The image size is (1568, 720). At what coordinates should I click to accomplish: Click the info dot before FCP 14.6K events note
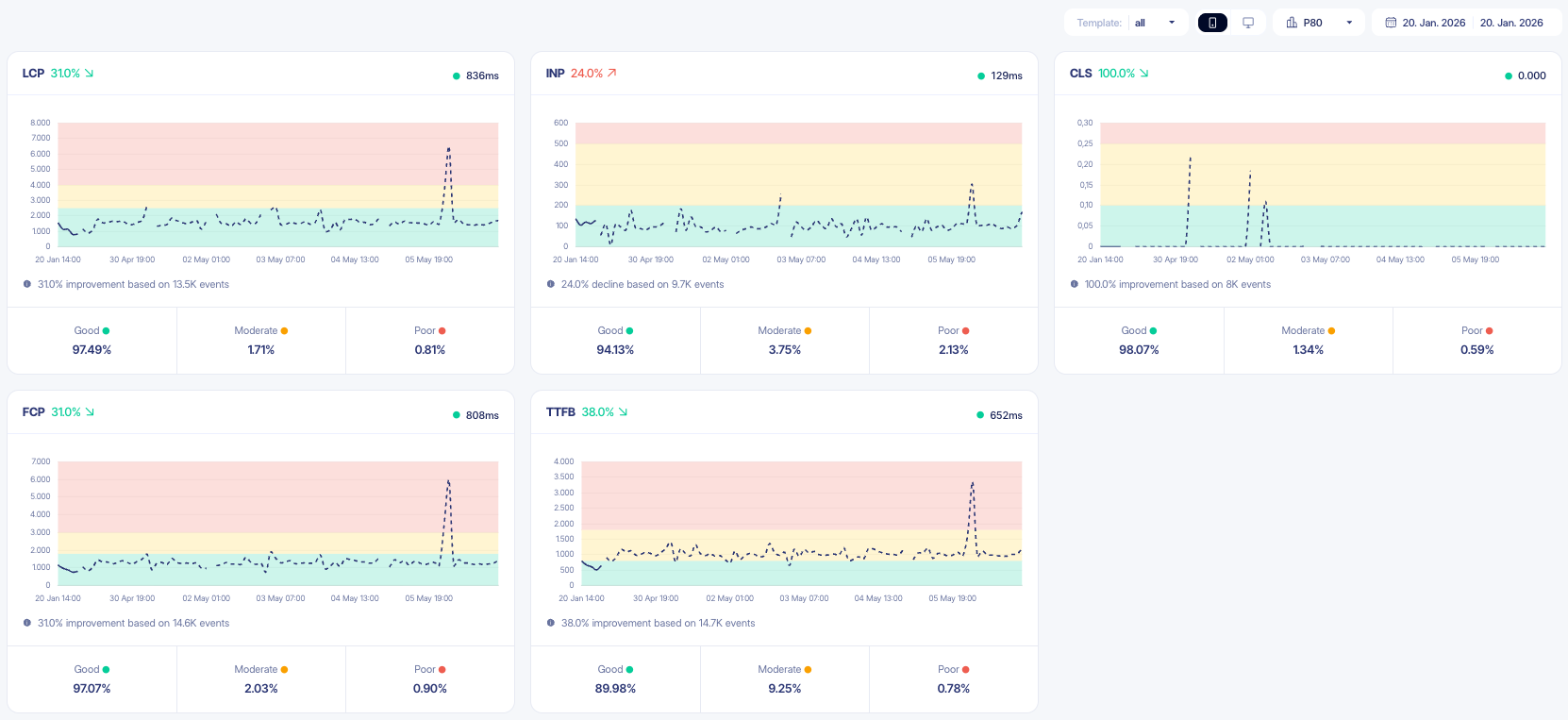[x=26, y=623]
